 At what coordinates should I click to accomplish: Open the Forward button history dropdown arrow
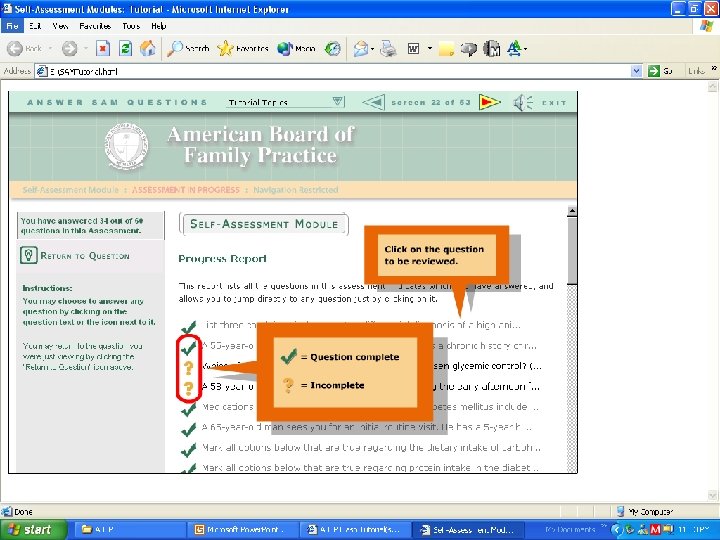85,48
